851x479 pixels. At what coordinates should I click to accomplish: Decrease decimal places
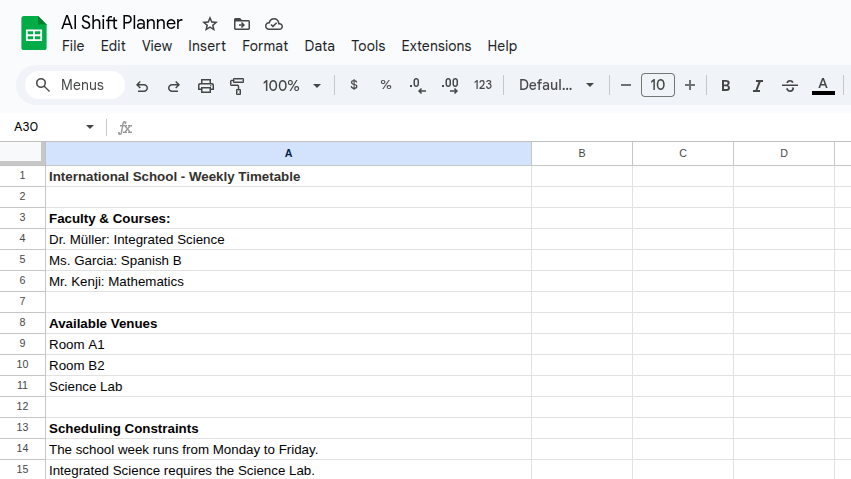(417, 85)
